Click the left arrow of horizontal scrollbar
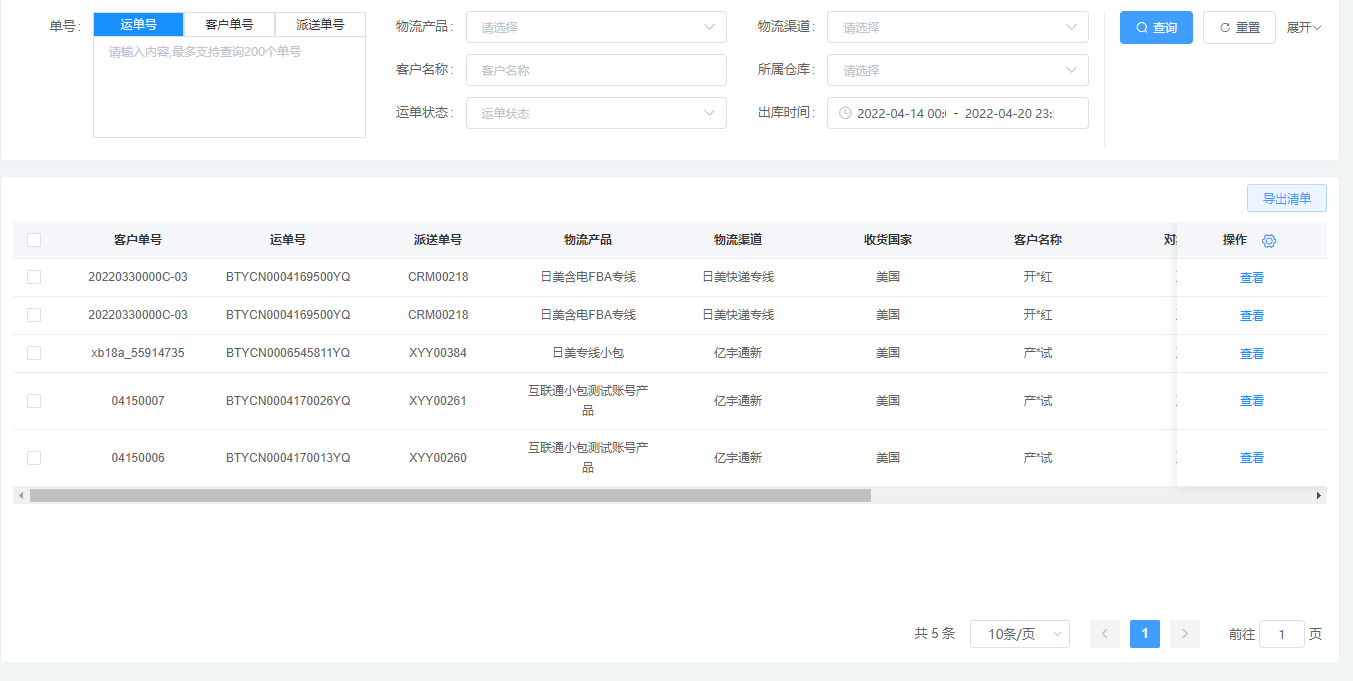 [20, 495]
